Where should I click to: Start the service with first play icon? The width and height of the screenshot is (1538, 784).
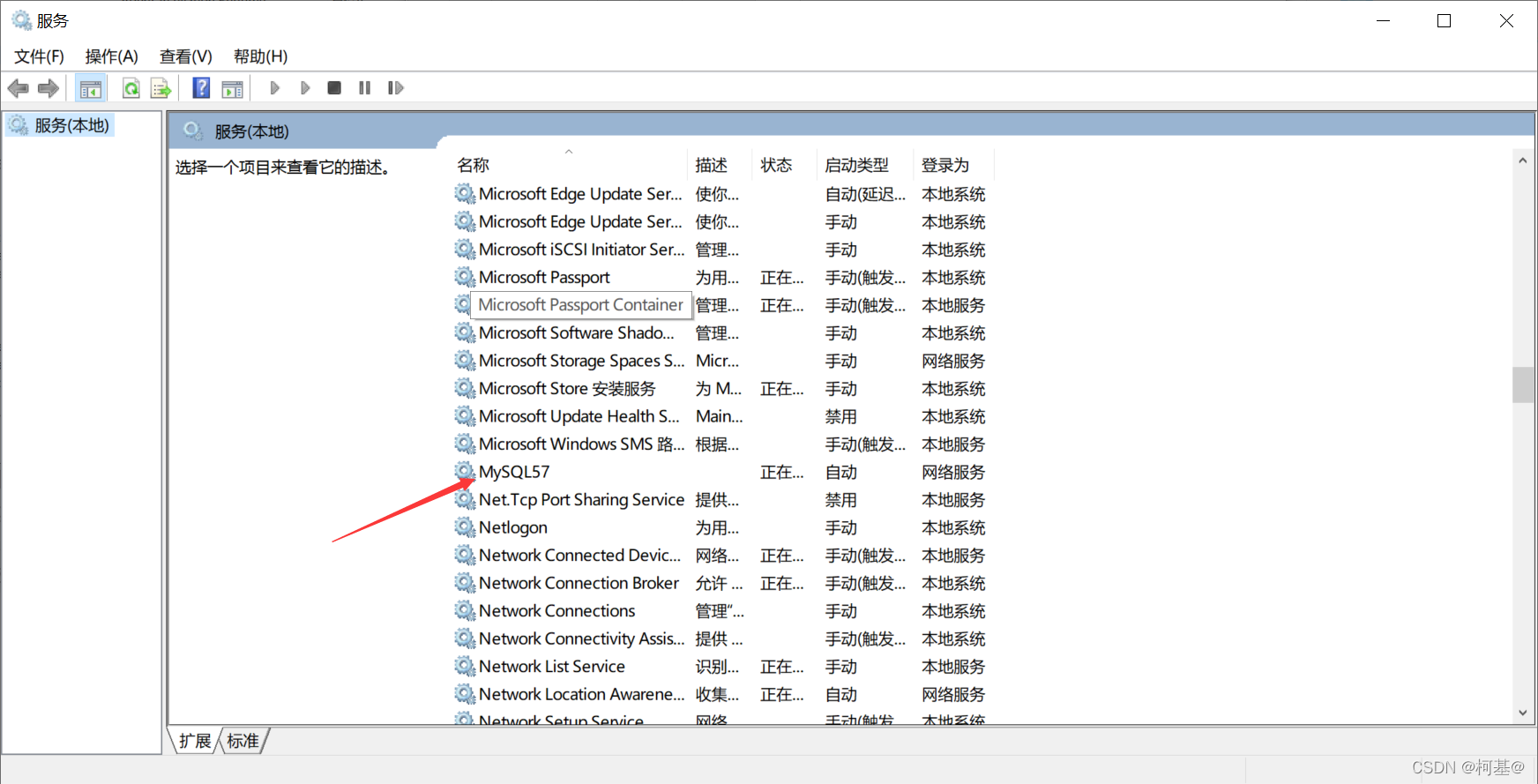point(274,88)
